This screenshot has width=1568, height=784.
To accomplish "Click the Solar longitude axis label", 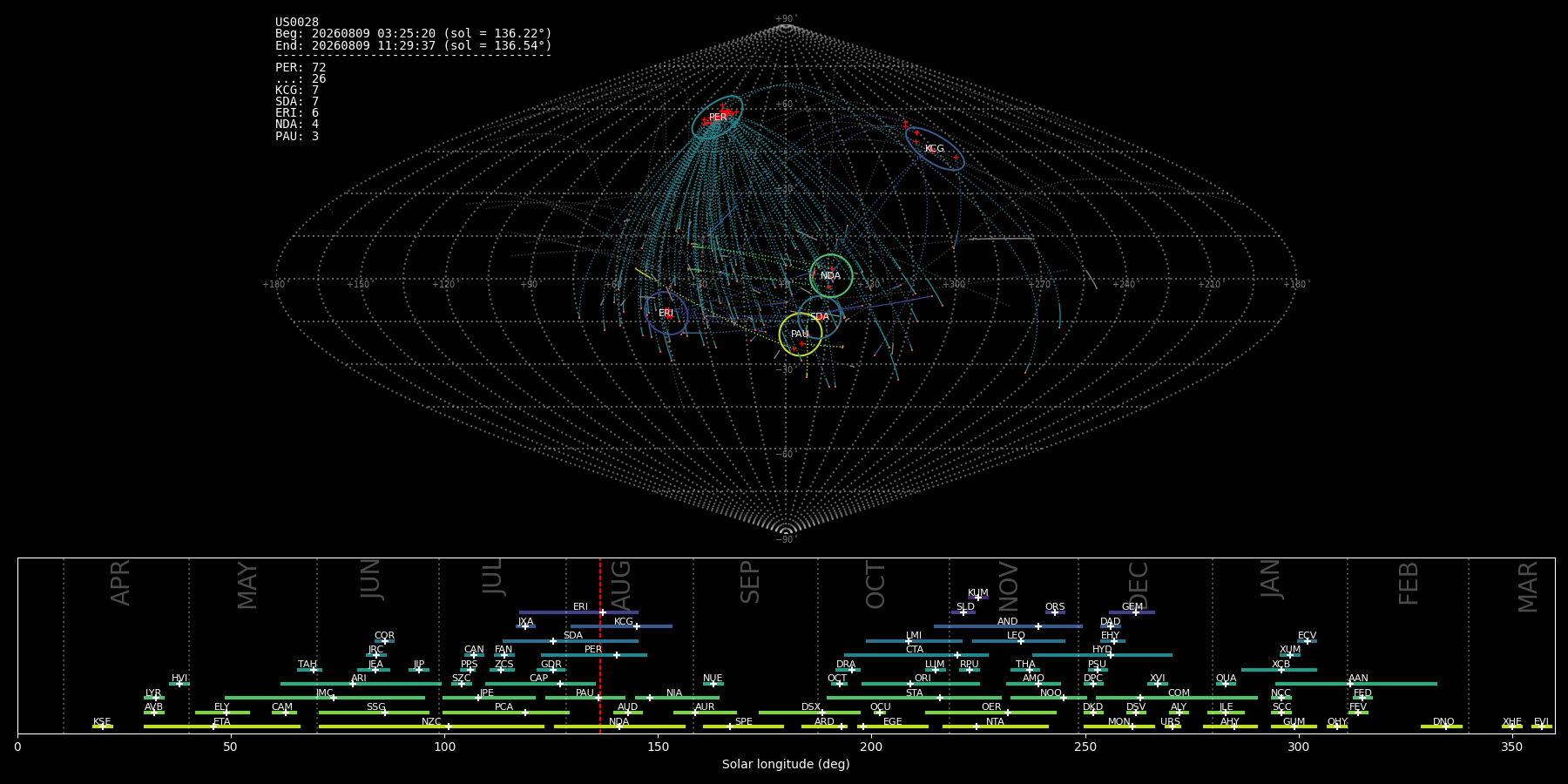I will point(786,764).
